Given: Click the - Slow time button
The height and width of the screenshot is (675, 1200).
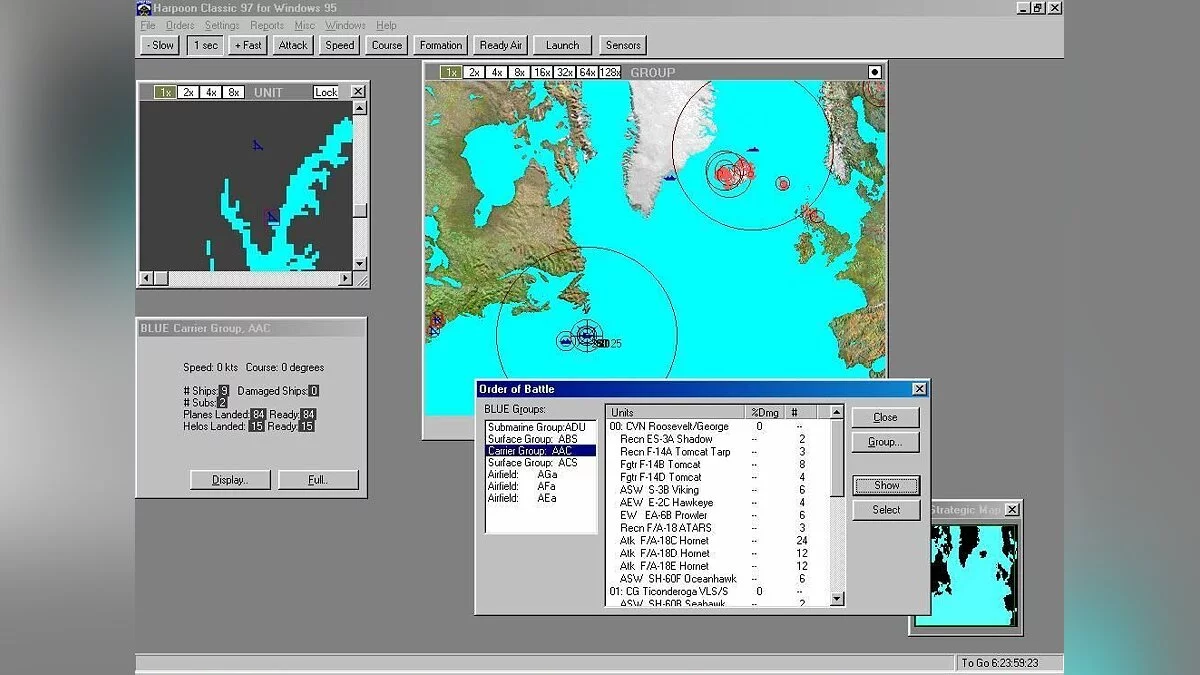Looking at the screenshot, I should (x=159, y=45).
